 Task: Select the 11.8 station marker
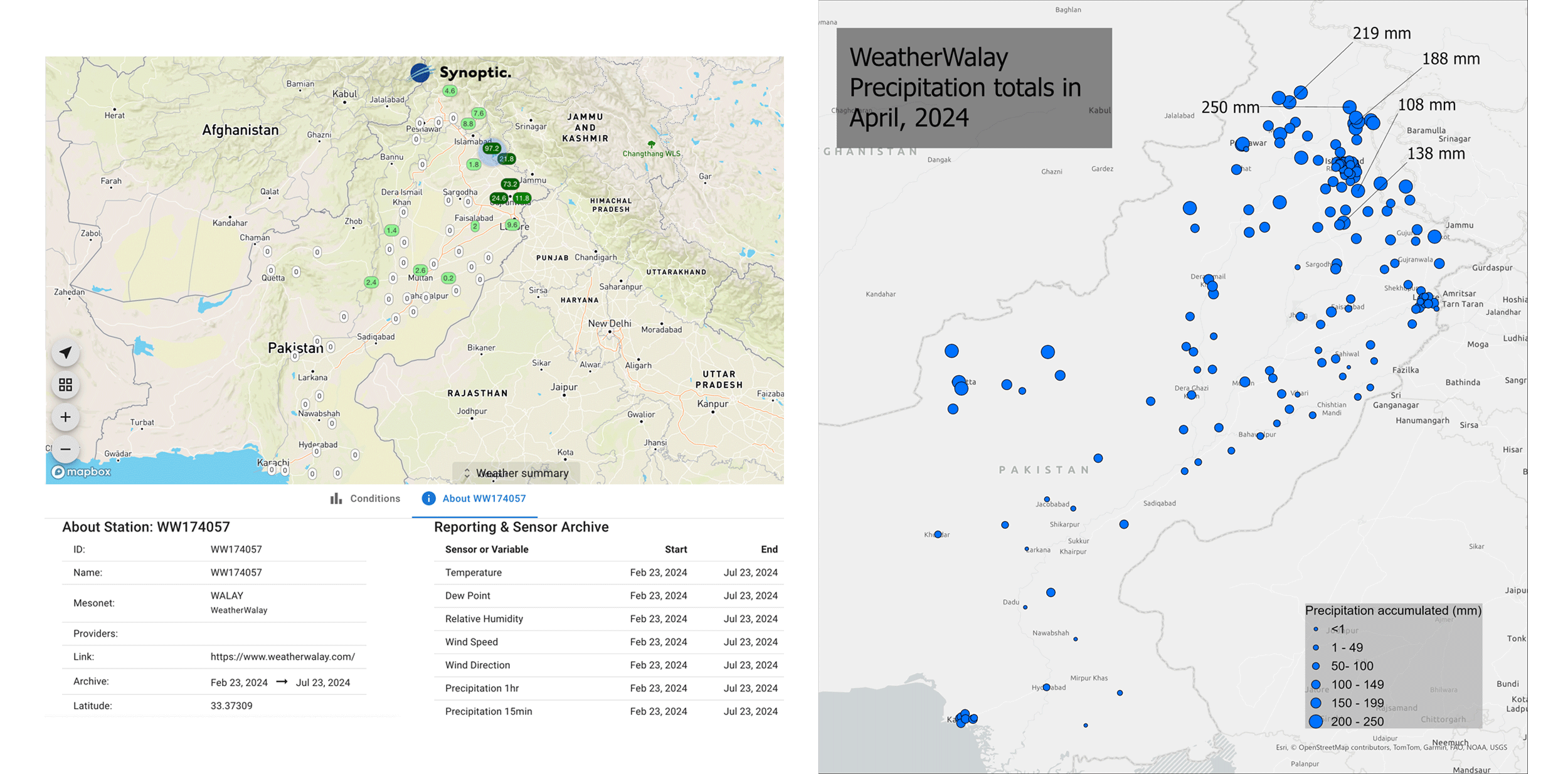coord(522,198)
